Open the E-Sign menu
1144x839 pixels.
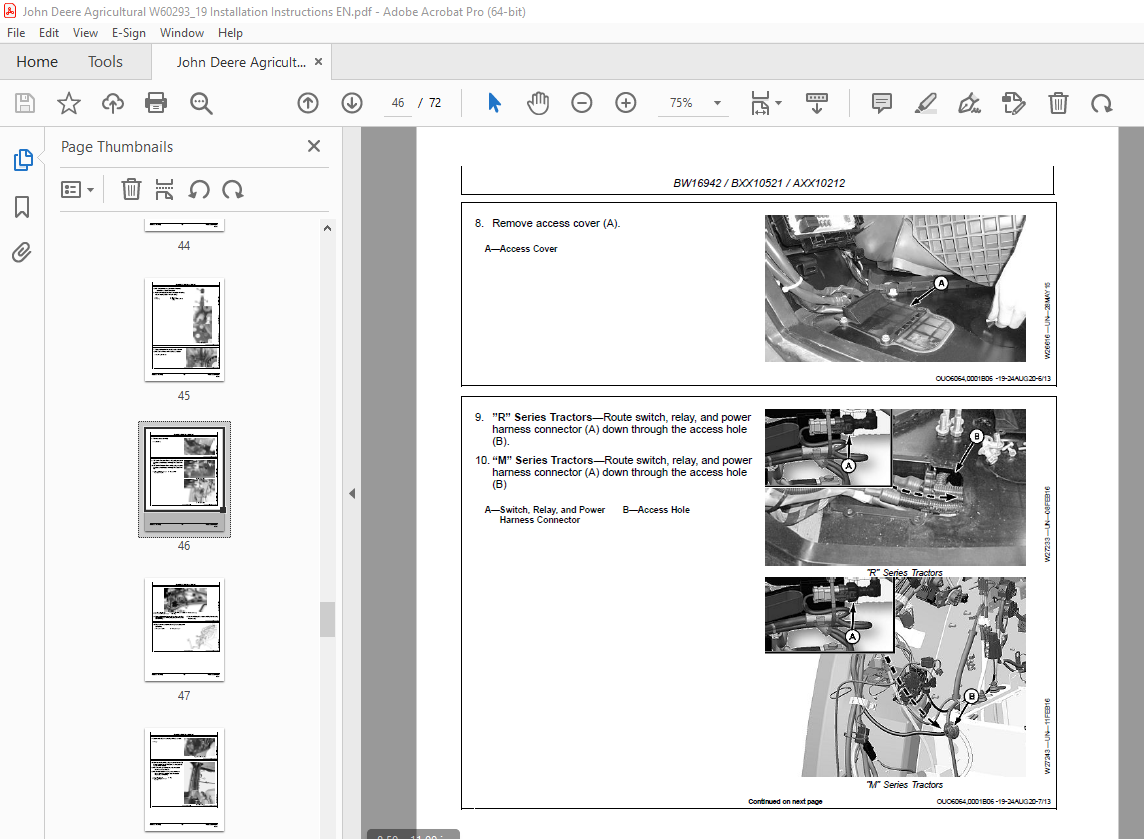[x=128, y=33]
